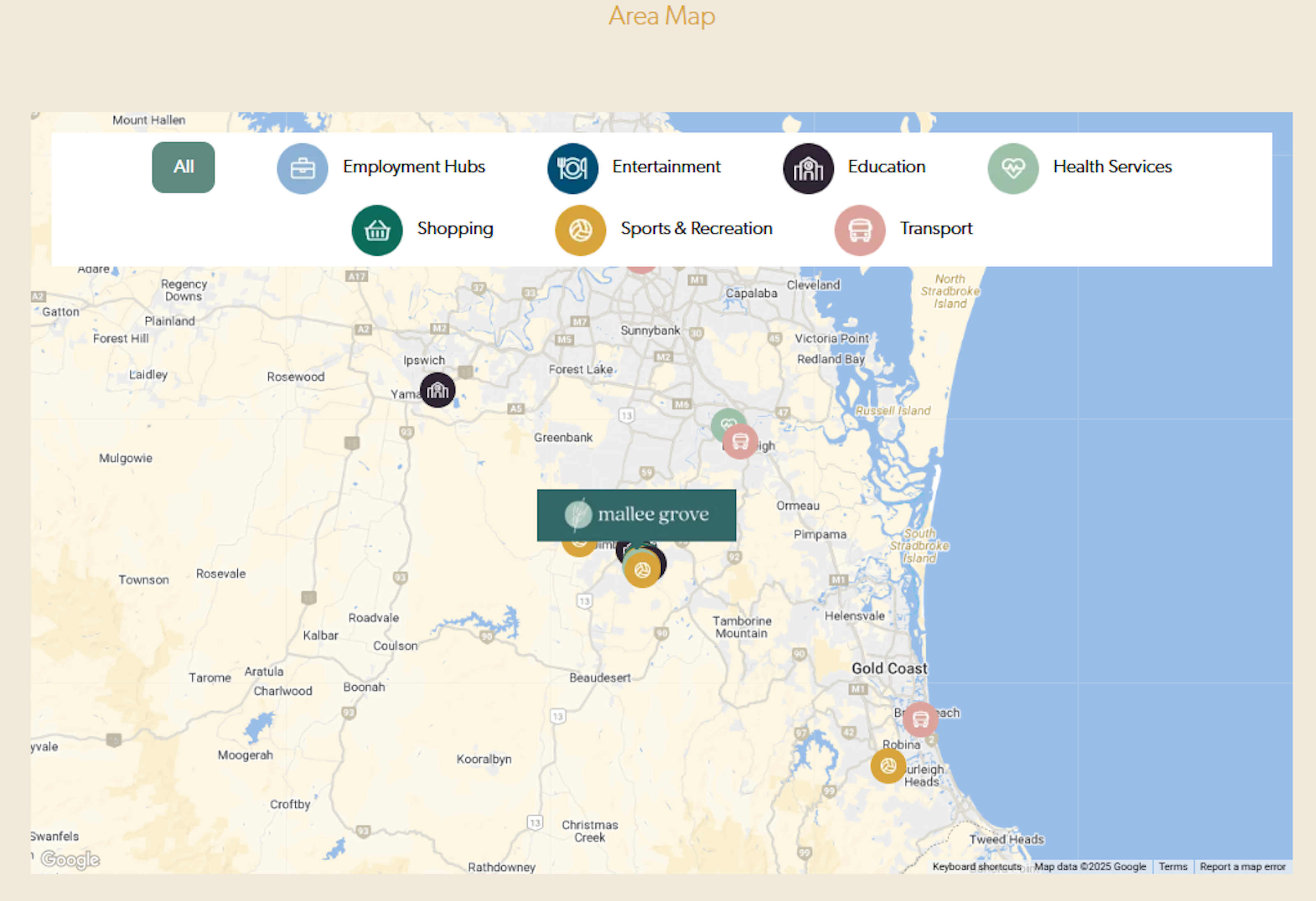Click the Greenbank map label
This screenshot has height=901, width=1316.
(x=563, y=437)
